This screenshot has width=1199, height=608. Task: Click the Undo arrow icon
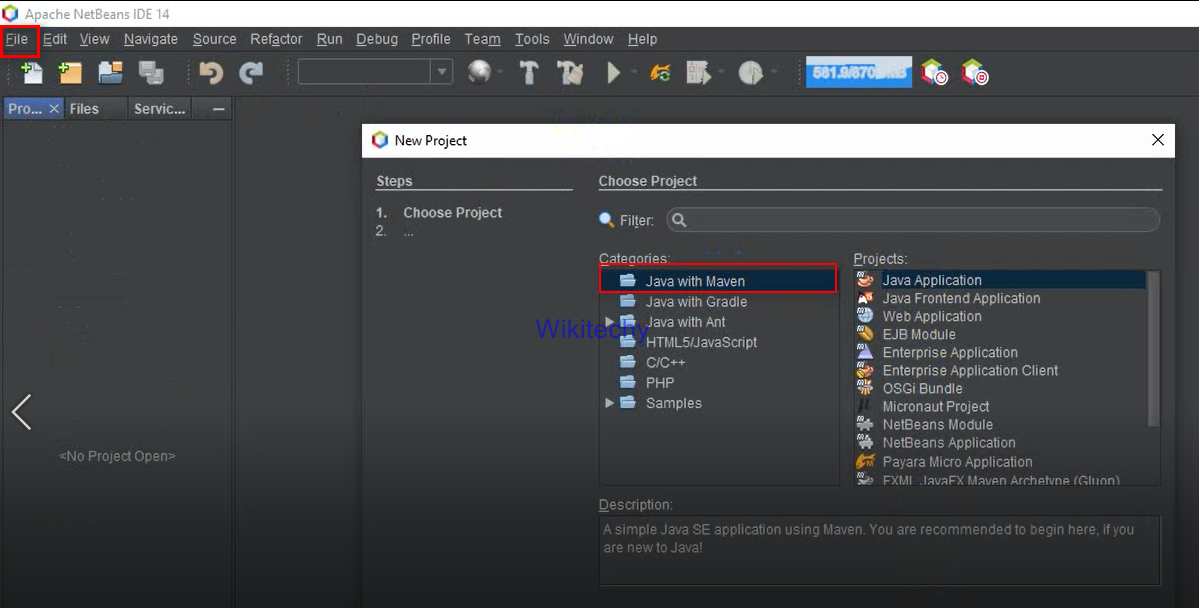[x=211, y=73]
